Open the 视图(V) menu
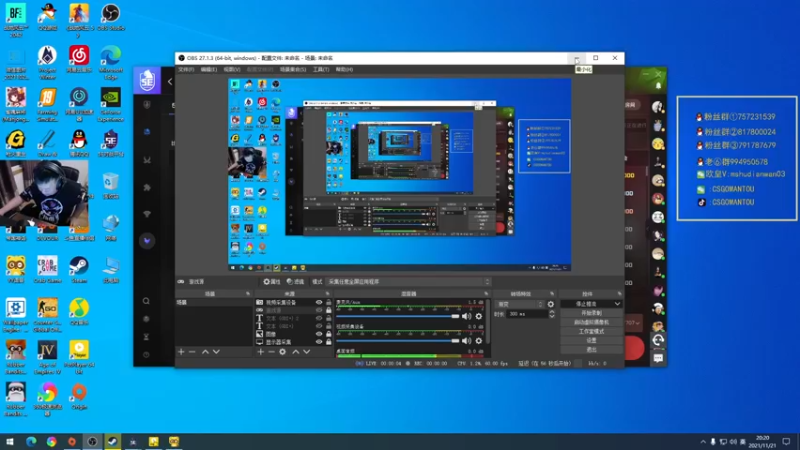The image size is (800, 450). [x=232, y=69]
